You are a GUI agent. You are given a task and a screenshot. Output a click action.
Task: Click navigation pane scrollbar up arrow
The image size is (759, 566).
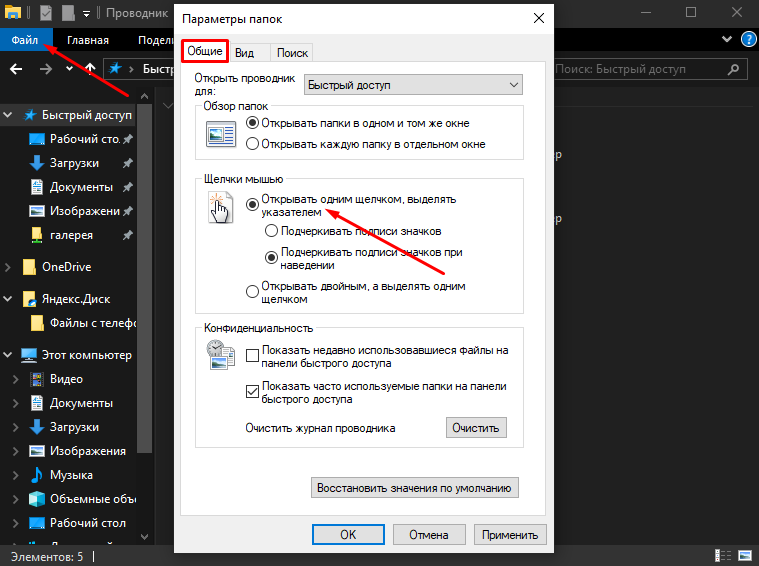tap(144, 96)
